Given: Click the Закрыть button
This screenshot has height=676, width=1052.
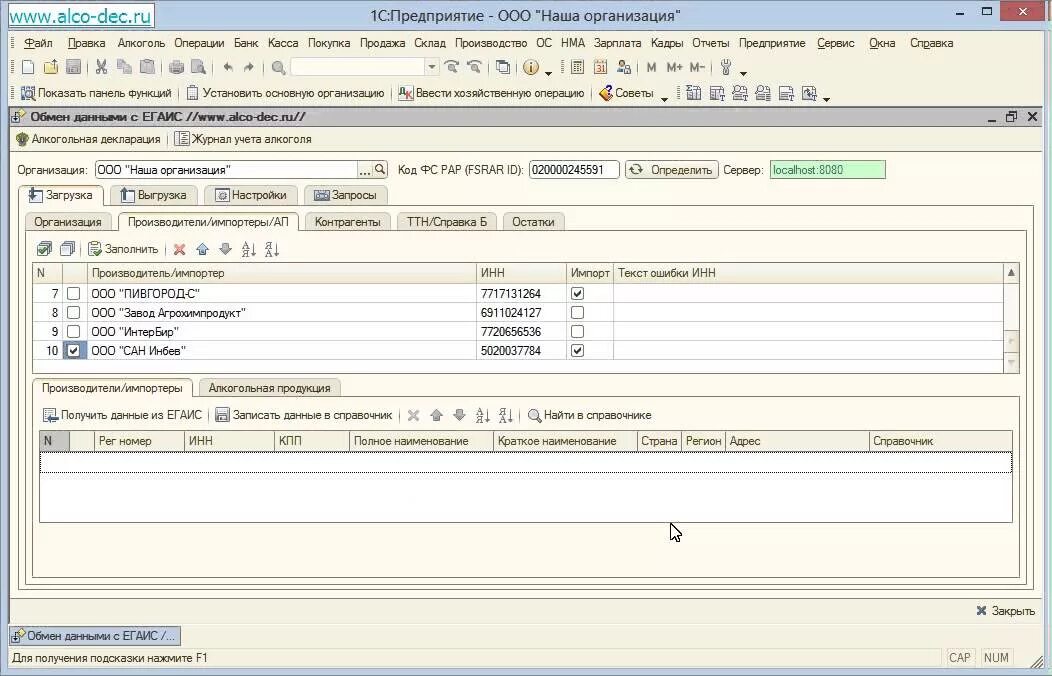Looking at the screenshot, I should (x=1005, y=611).
